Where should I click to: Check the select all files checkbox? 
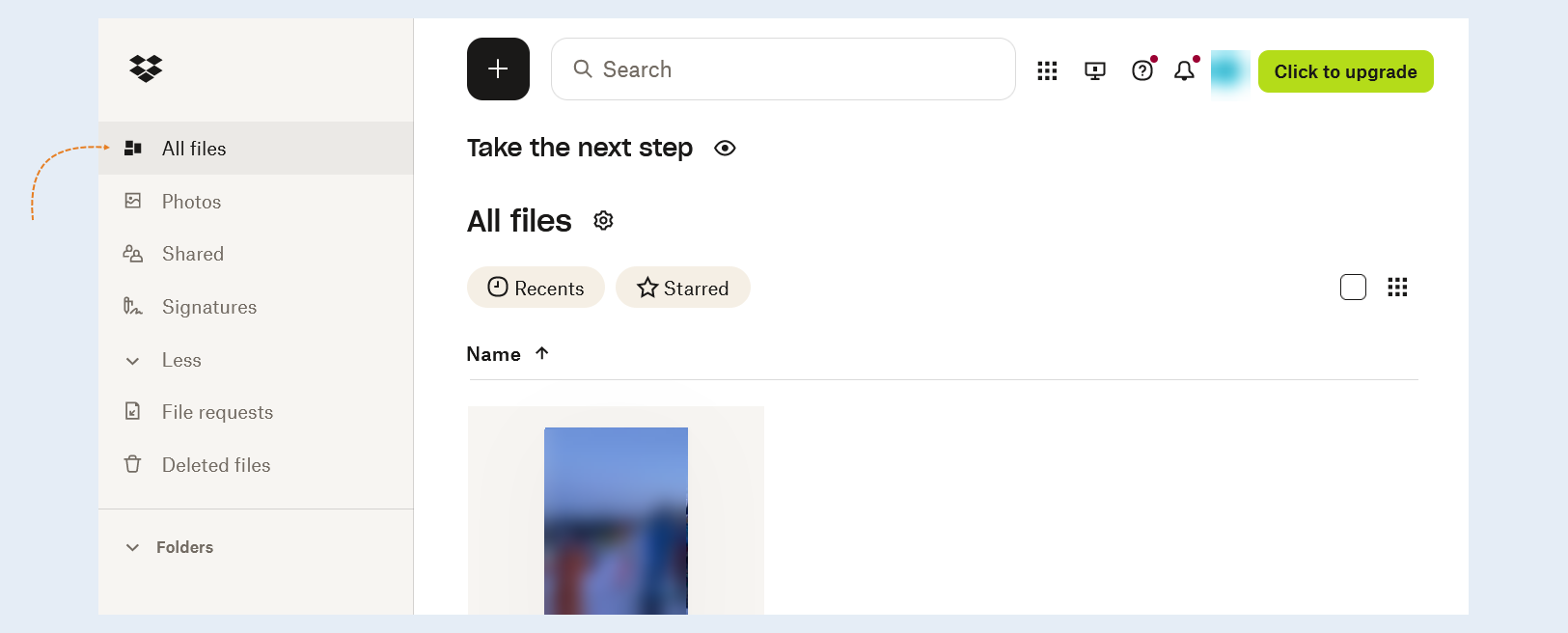[1353, 287]
